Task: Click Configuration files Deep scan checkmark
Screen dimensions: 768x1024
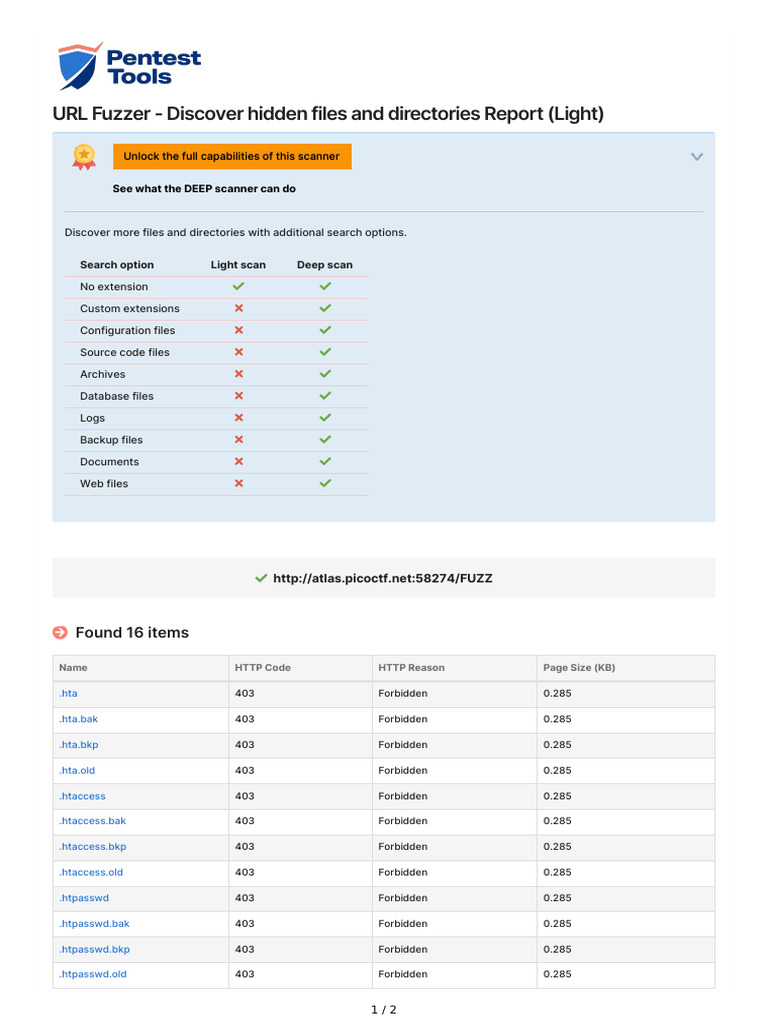Action: point(325,330)
